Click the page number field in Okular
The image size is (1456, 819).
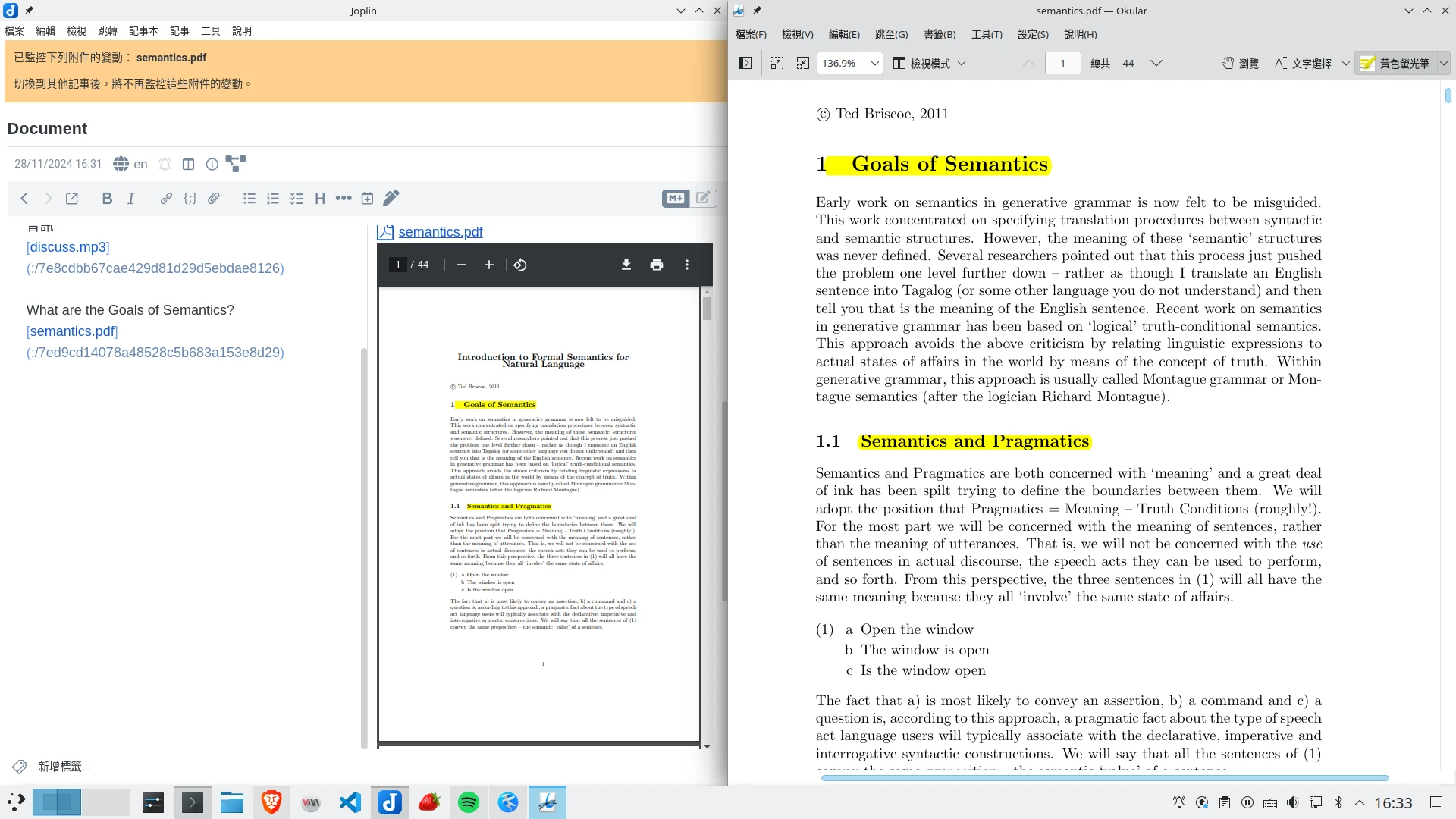coord(1062,64)
